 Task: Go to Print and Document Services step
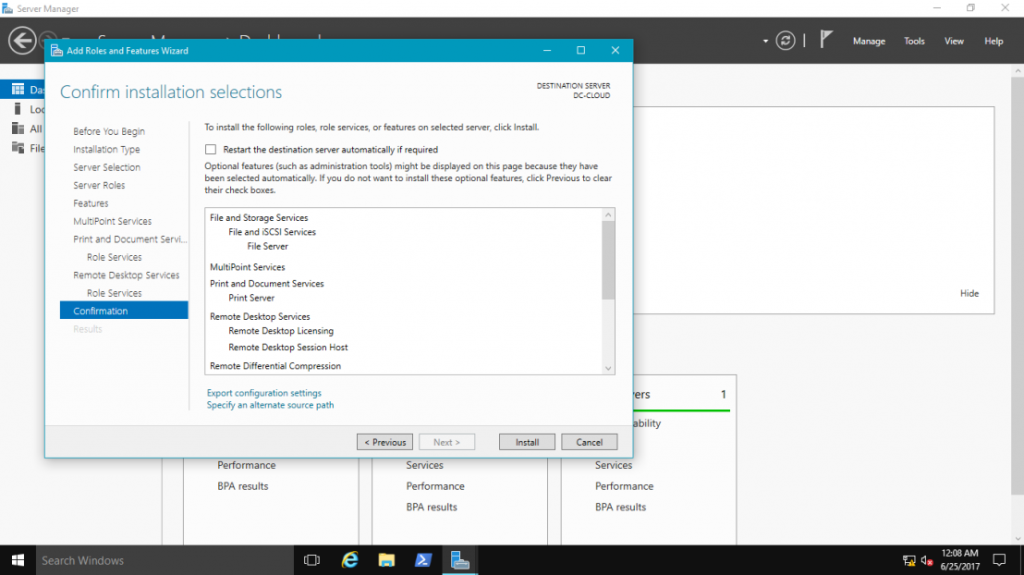coord(130,239)
